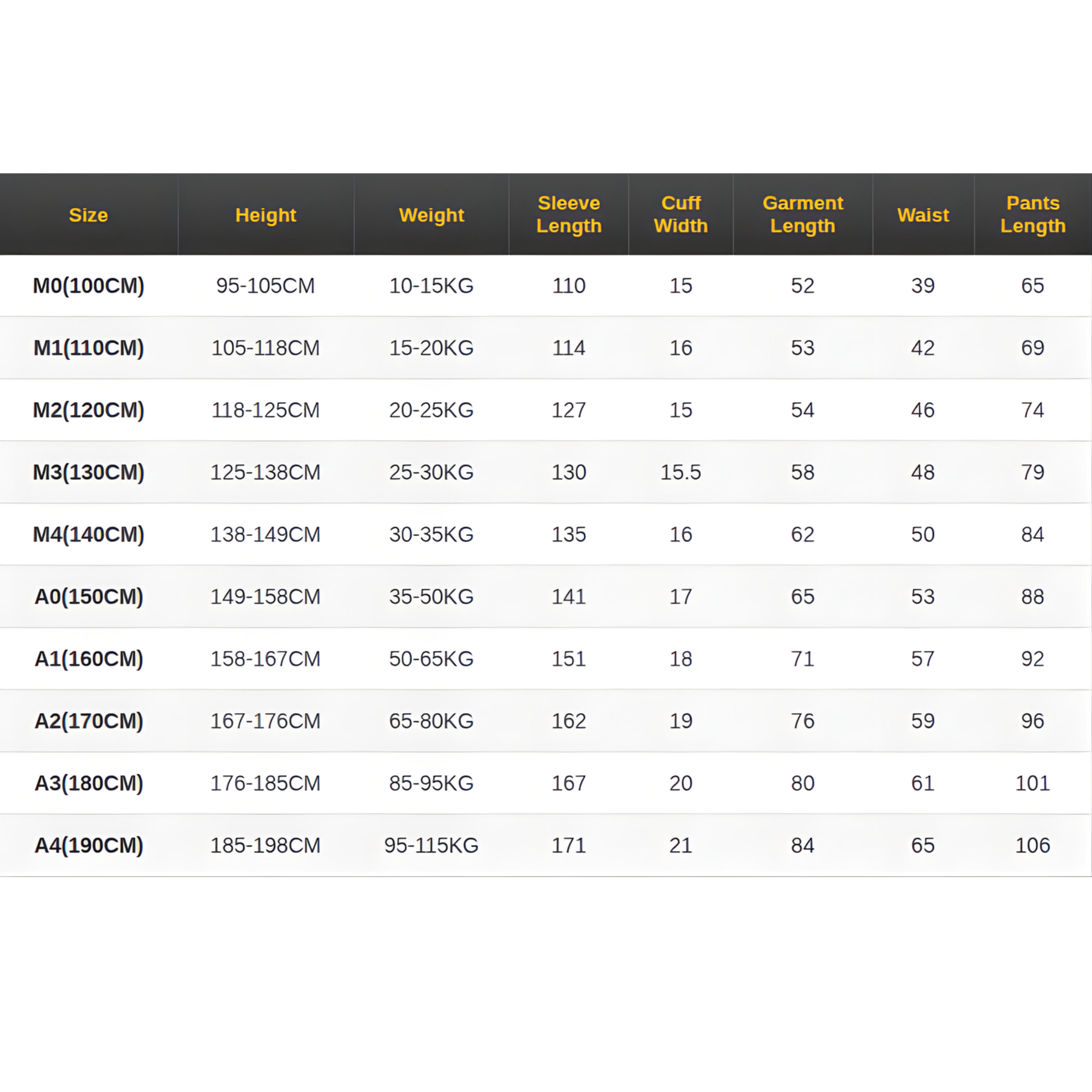Select the Cuff Width header
This screenshot has width=1092, height=1092.
[680, 214]
